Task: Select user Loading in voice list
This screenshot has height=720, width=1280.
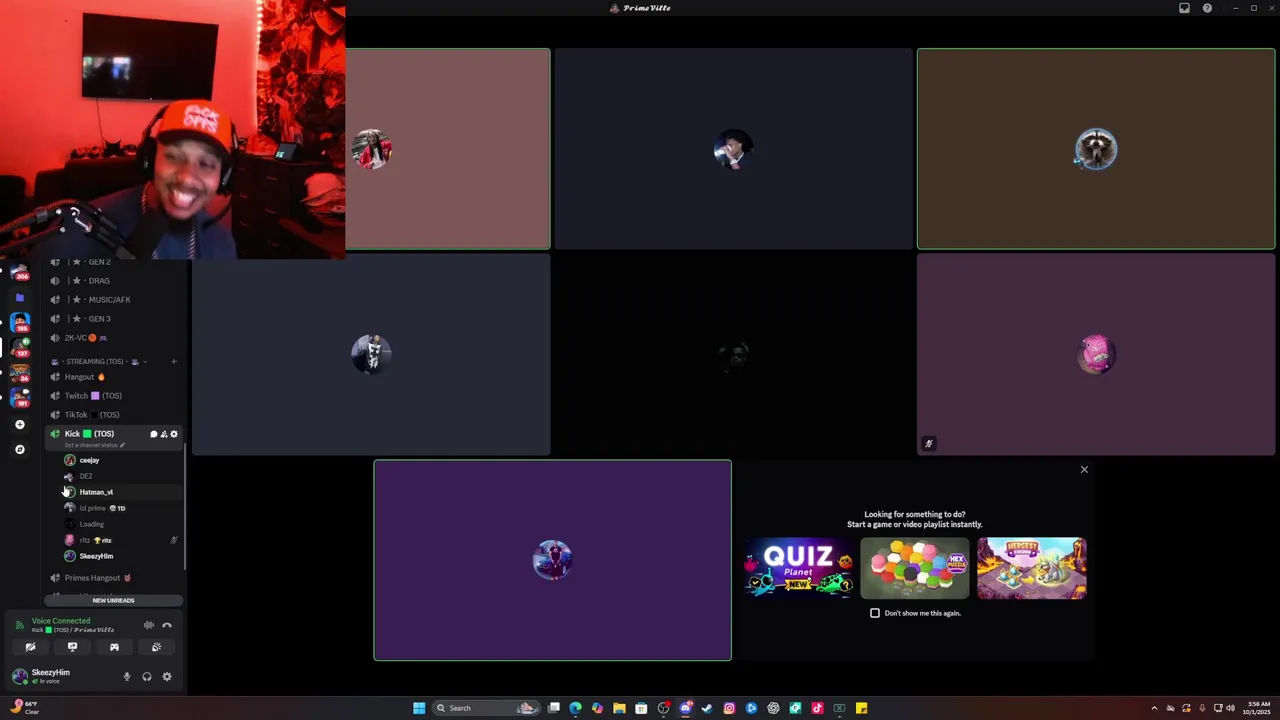Action: (121, 524)
